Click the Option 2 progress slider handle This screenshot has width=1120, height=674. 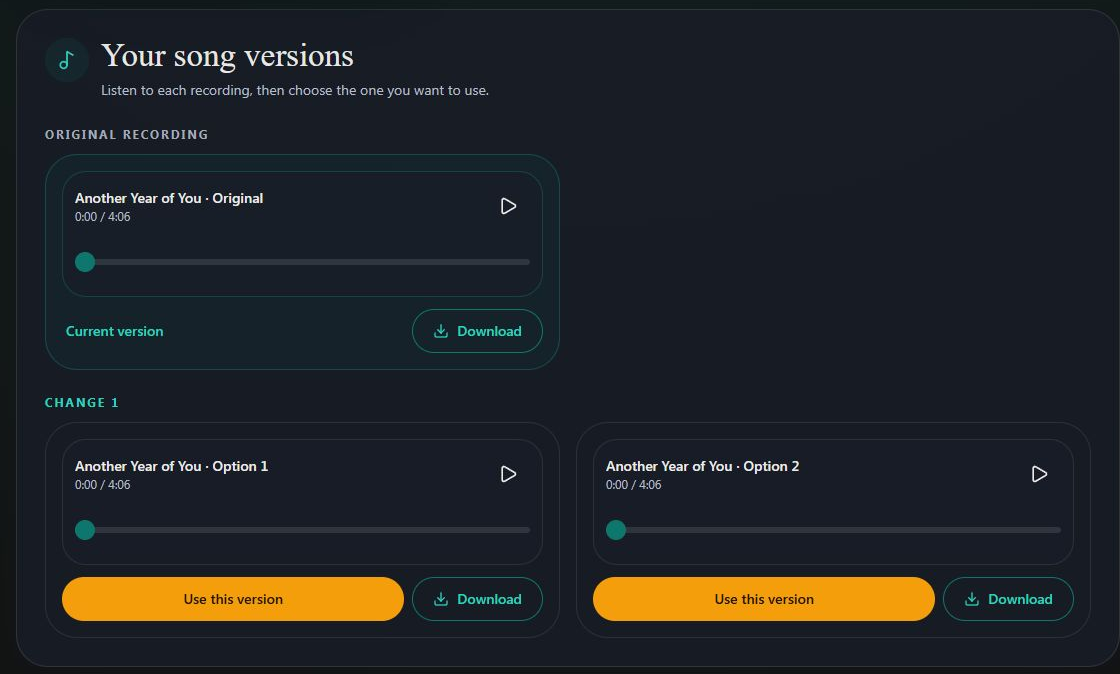coord(616,530)
